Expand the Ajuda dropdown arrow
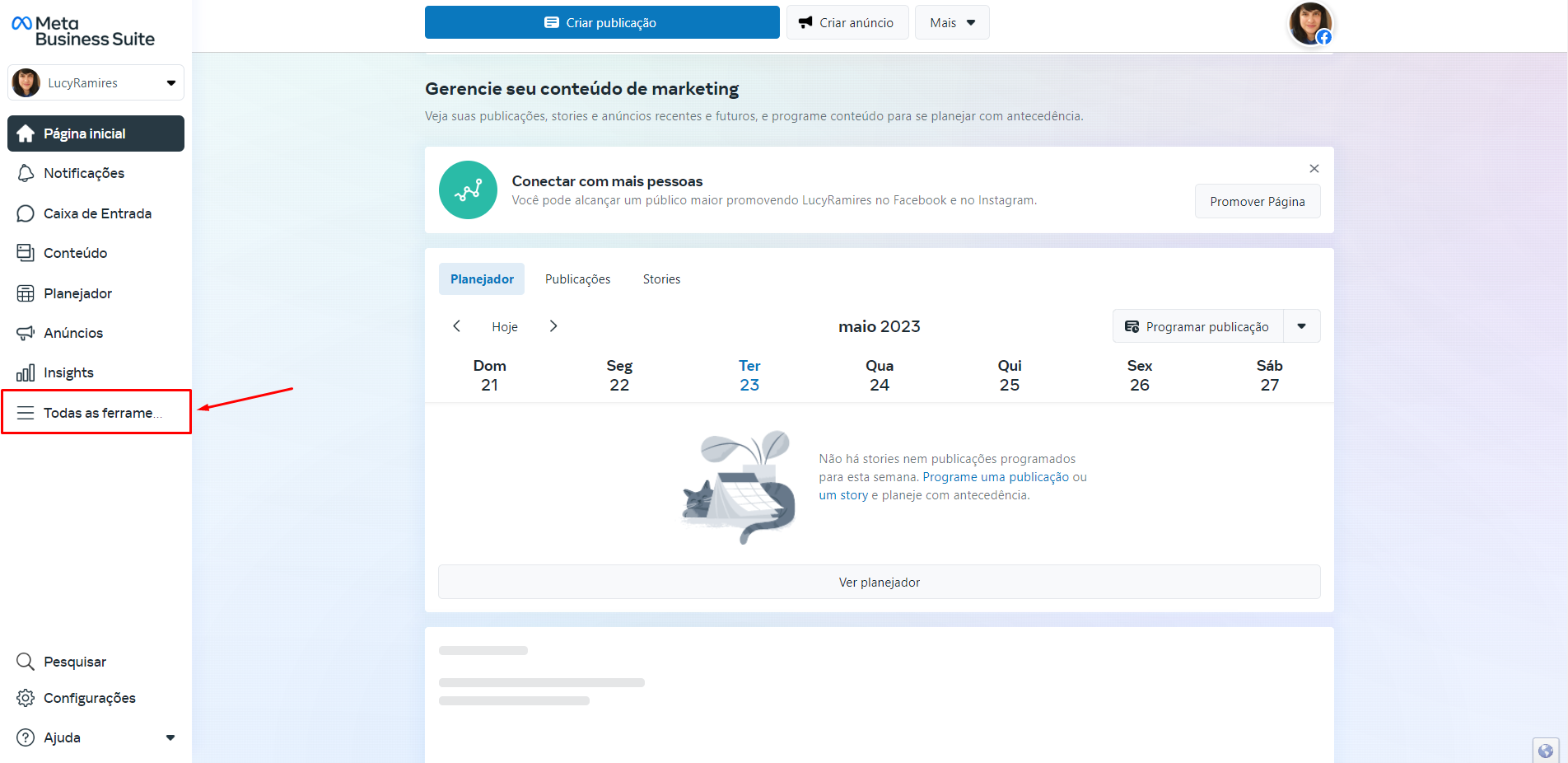The height and width of the screenshot is (763, 1568). click(170, 737)
